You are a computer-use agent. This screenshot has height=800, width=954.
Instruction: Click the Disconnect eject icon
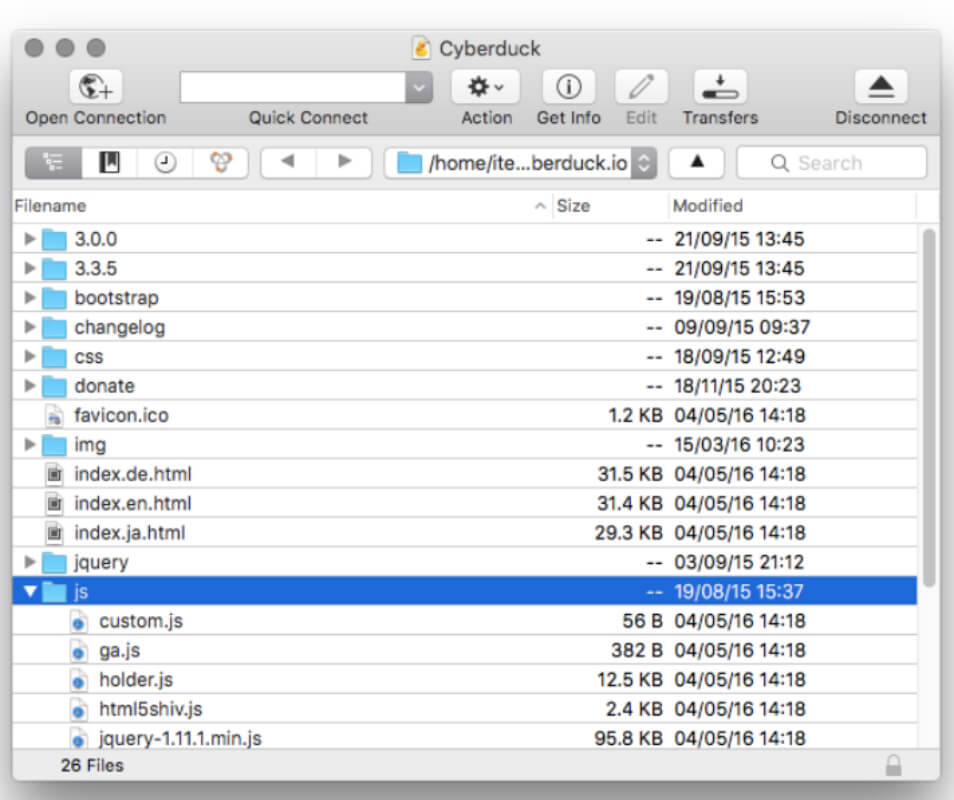(x=880, y=86)
